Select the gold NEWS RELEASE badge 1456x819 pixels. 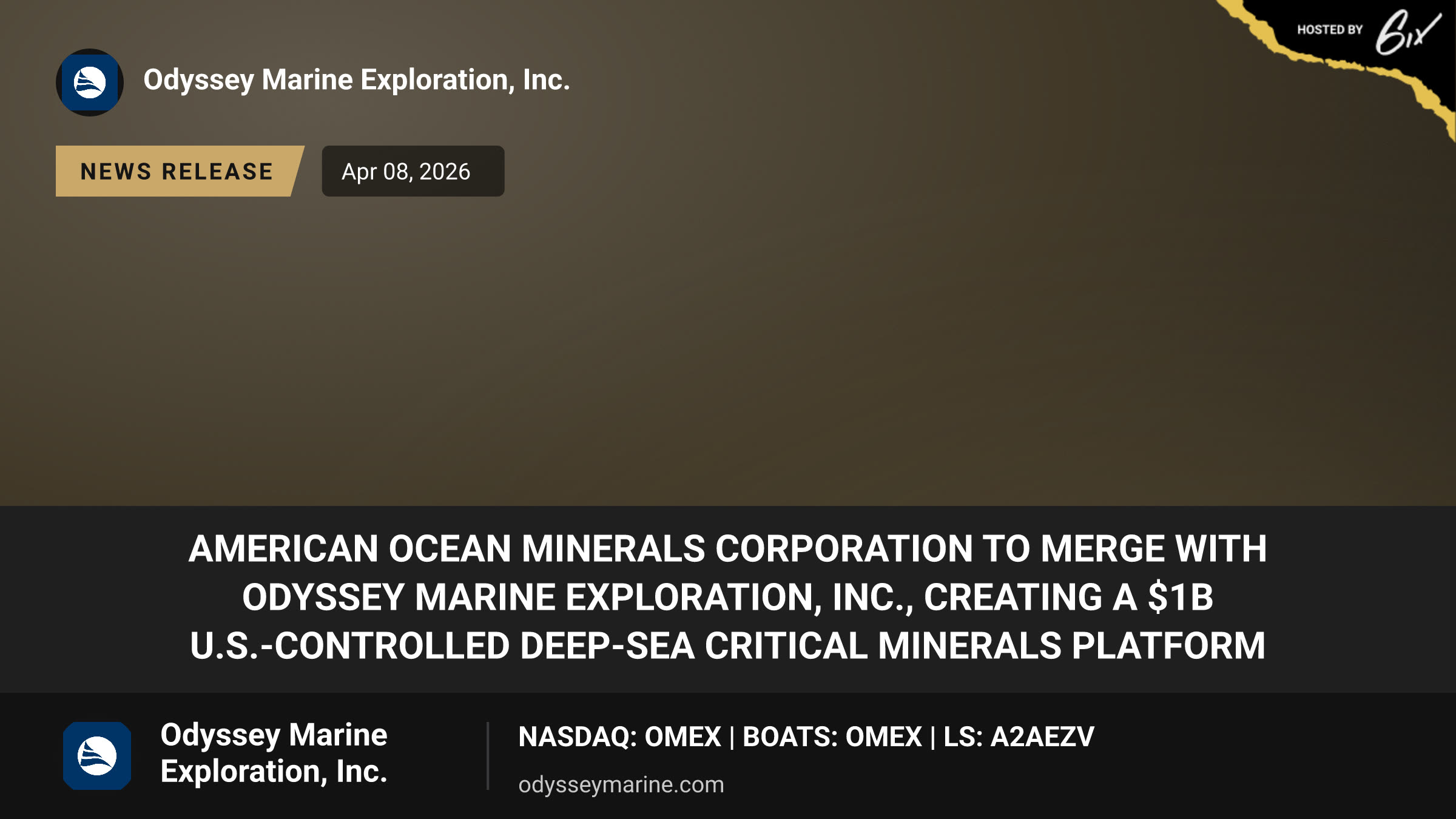coord(180,171)
